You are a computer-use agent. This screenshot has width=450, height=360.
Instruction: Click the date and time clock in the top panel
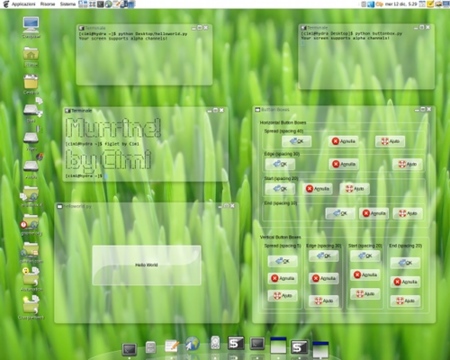click(x=401, y=4)
